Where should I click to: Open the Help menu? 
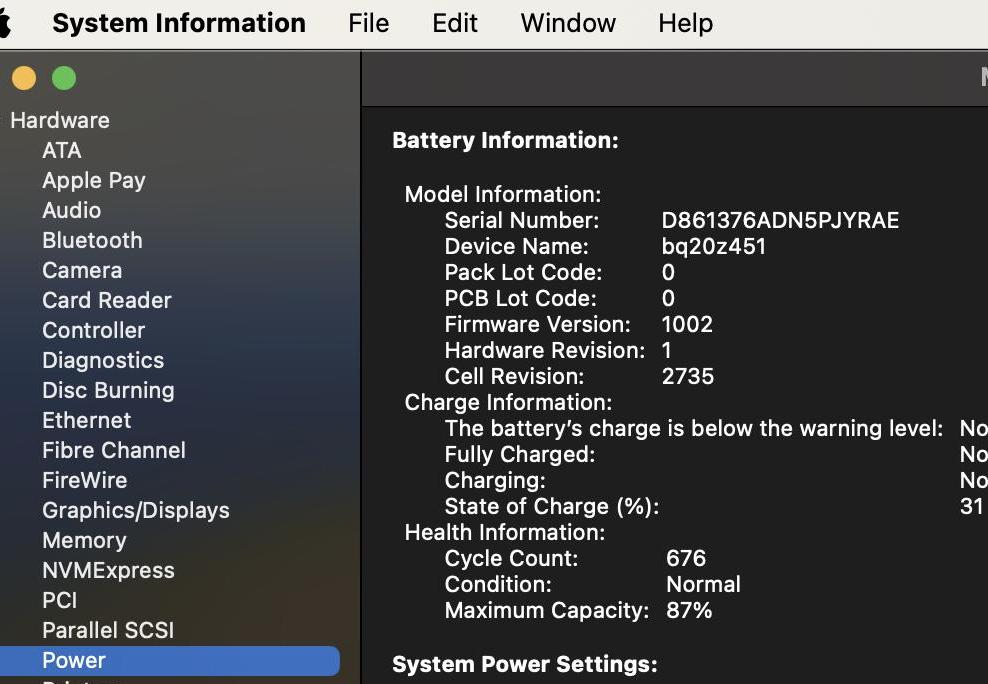(686, 23)
